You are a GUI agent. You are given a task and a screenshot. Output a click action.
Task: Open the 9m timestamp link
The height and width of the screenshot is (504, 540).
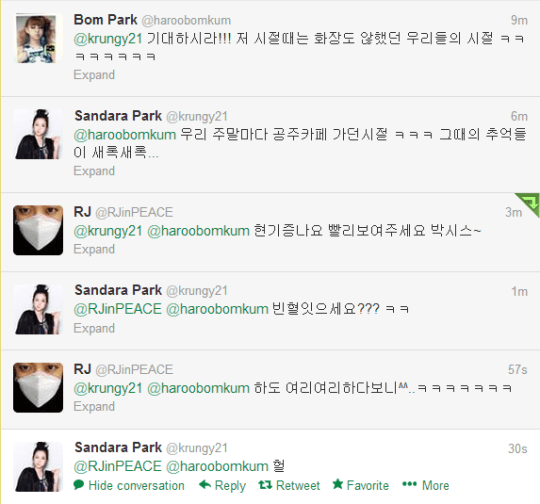[x=519, y=20]
